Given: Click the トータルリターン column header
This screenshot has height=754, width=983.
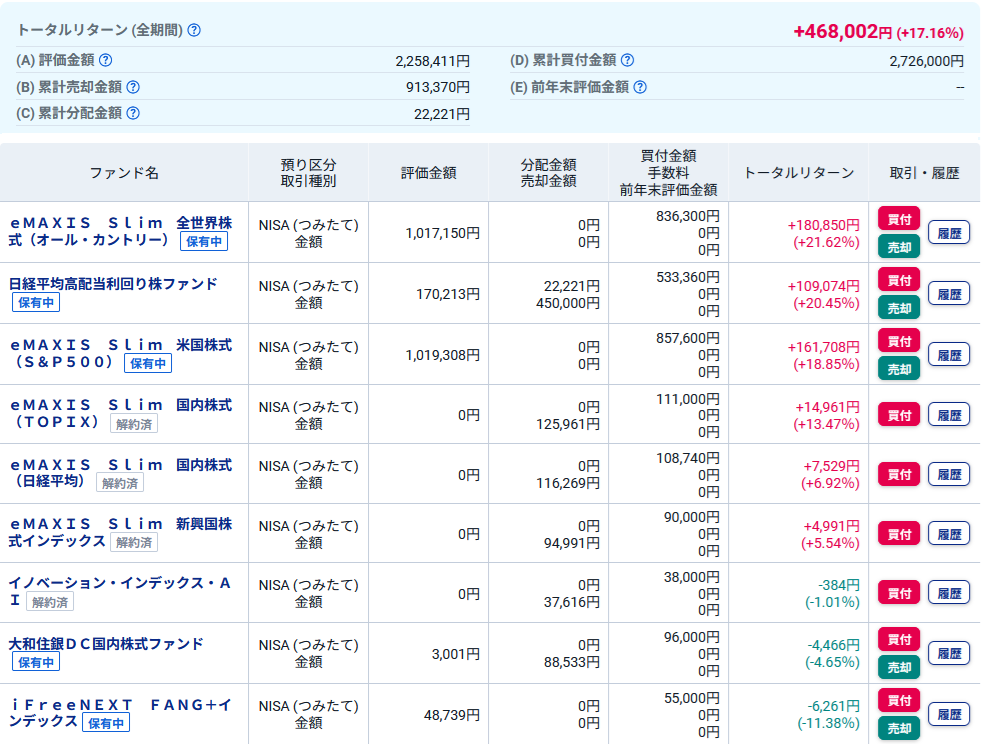Looking at the screenshot, I should click(799, 173).
